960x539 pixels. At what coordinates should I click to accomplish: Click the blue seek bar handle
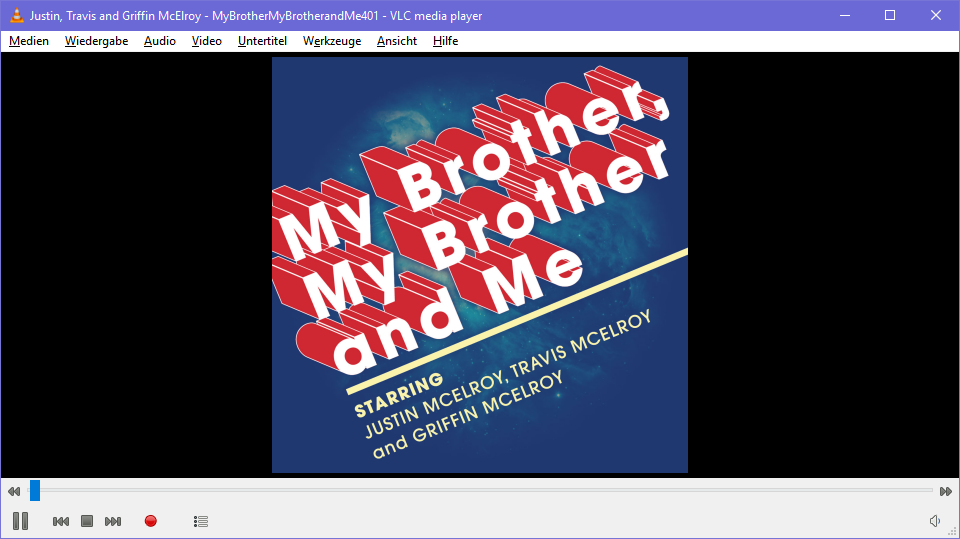(x=35, y=490)
